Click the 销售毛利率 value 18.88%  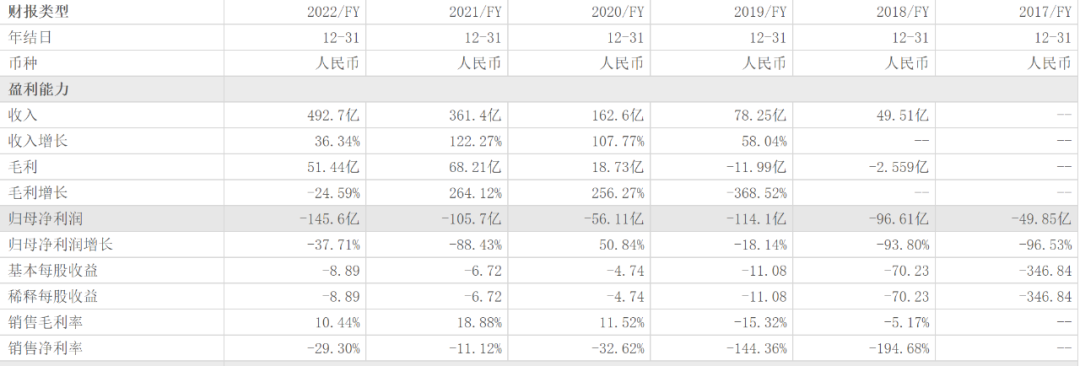click(480, 323)
